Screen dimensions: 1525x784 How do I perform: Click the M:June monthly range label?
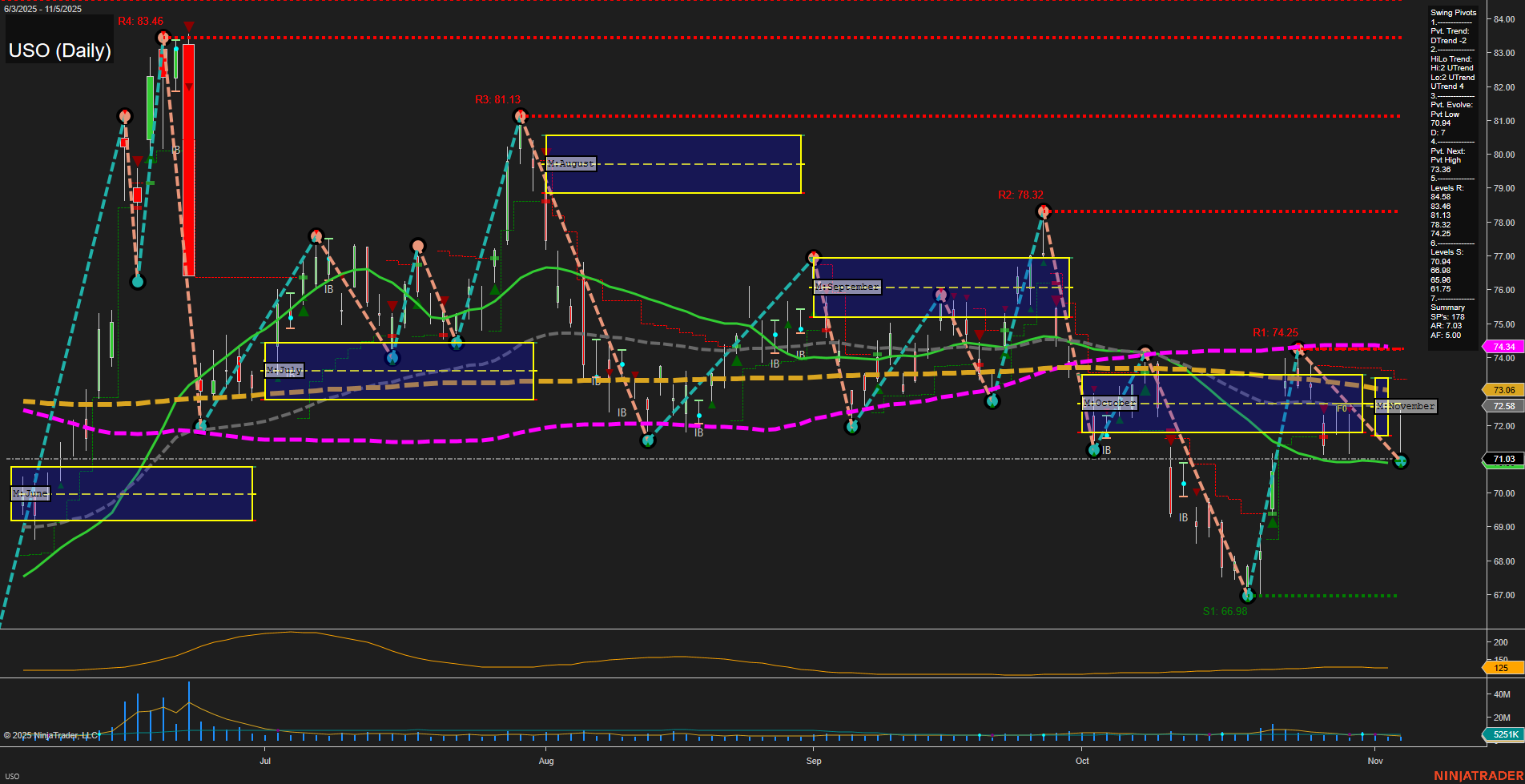click(30, 494)
